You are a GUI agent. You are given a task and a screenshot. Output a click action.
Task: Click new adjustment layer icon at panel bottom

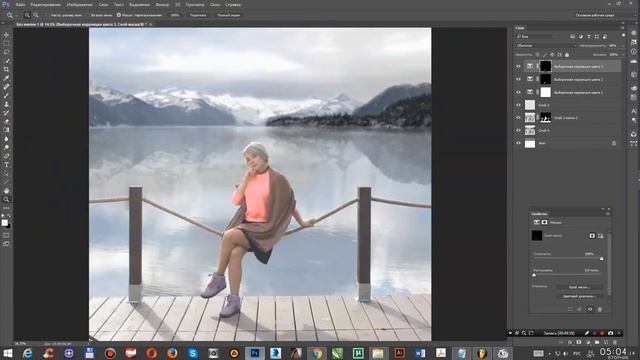(588, 342)
